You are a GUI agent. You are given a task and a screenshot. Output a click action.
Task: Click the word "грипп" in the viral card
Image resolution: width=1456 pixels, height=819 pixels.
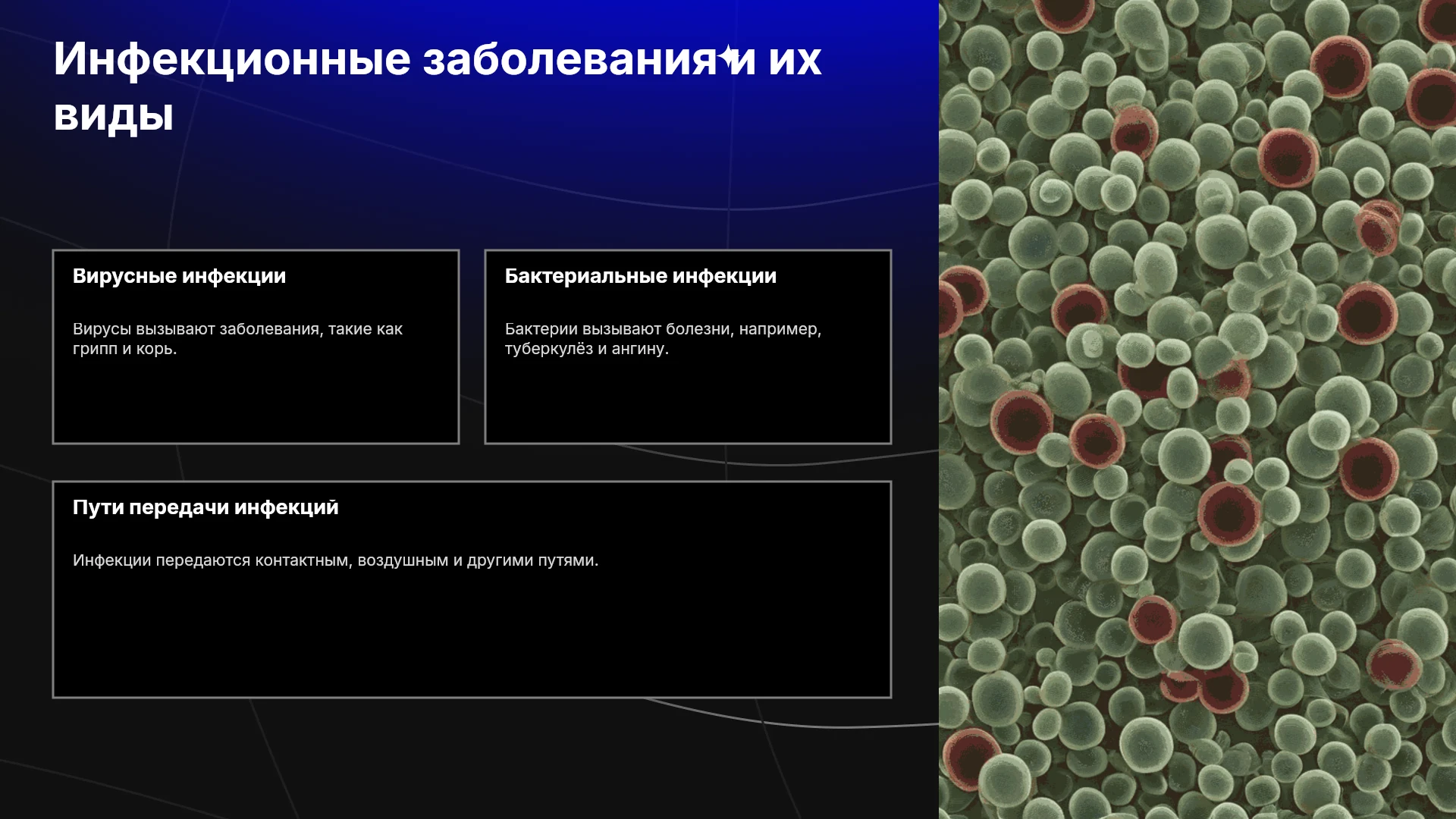coord(95,350)
